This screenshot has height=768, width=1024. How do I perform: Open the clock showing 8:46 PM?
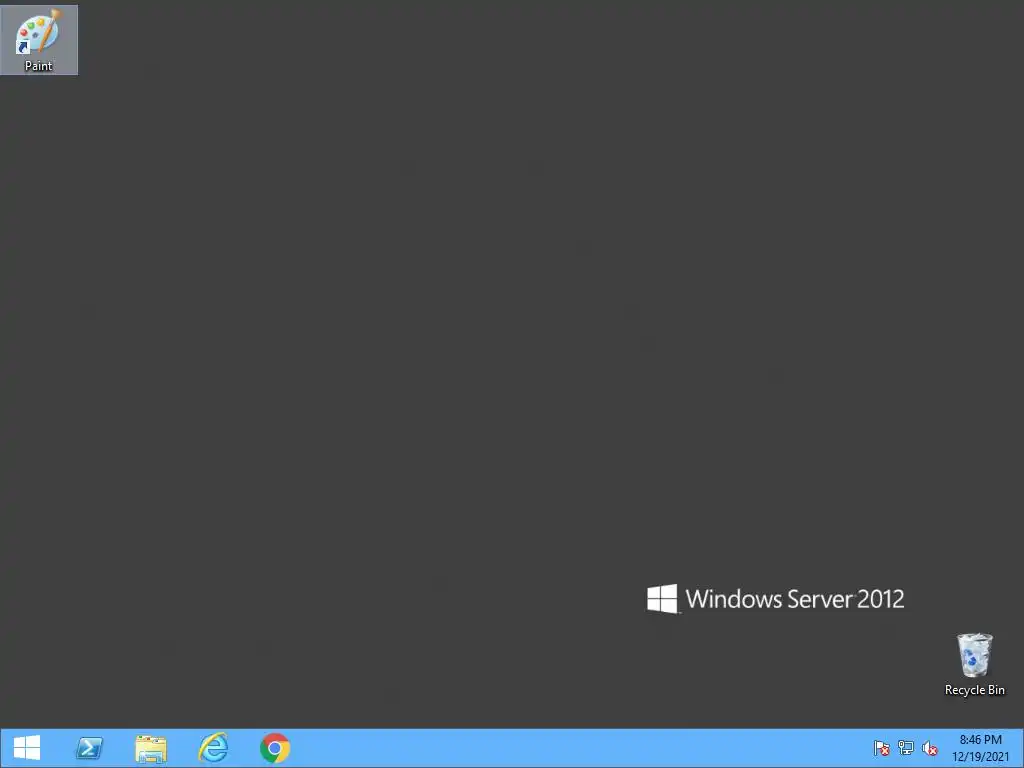[x=980, y=748]
